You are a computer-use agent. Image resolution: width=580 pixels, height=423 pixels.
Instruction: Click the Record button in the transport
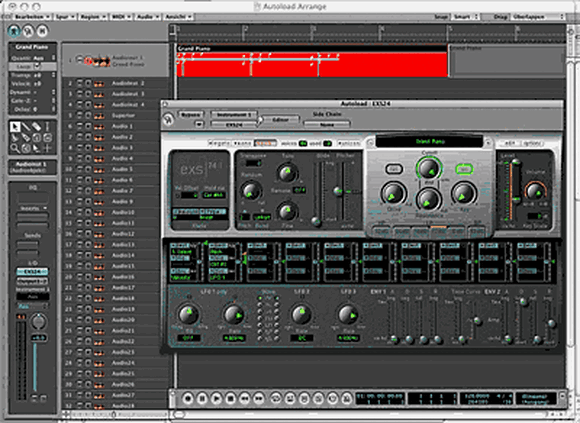click(188, 399)
